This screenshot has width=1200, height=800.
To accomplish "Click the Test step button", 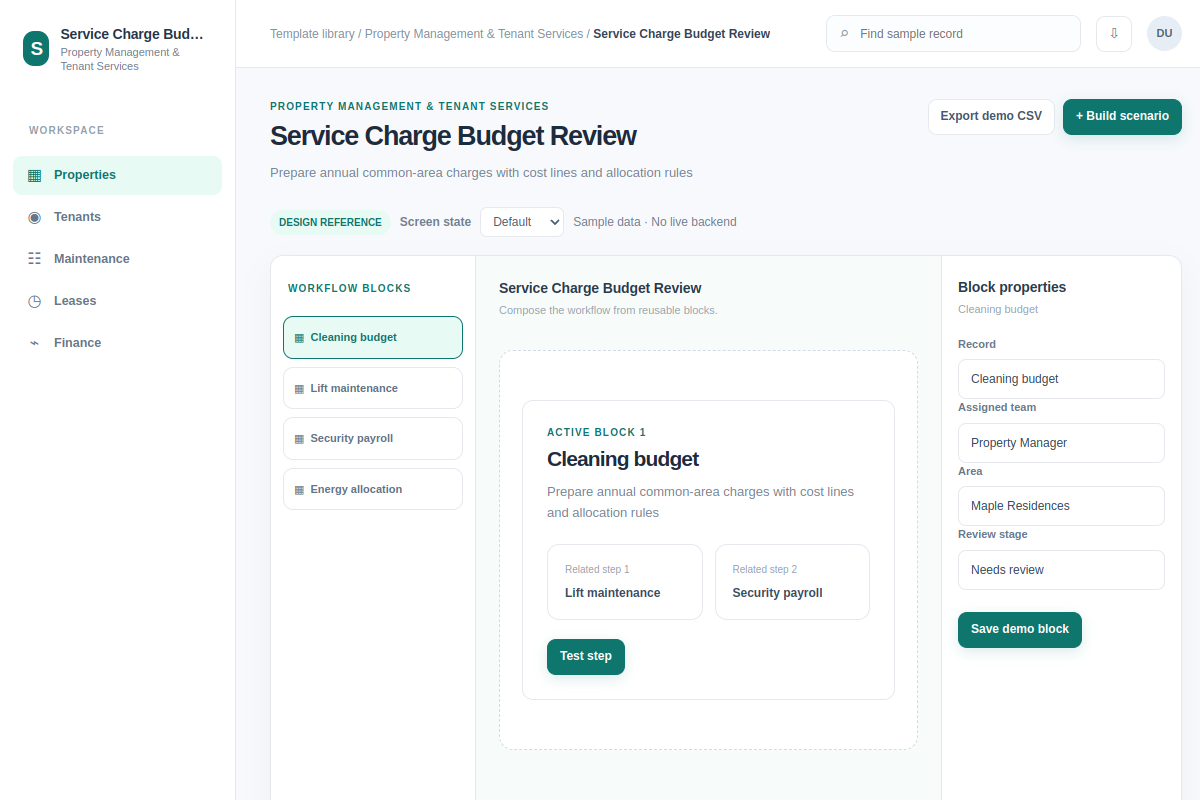I will (x=586, y=657).
